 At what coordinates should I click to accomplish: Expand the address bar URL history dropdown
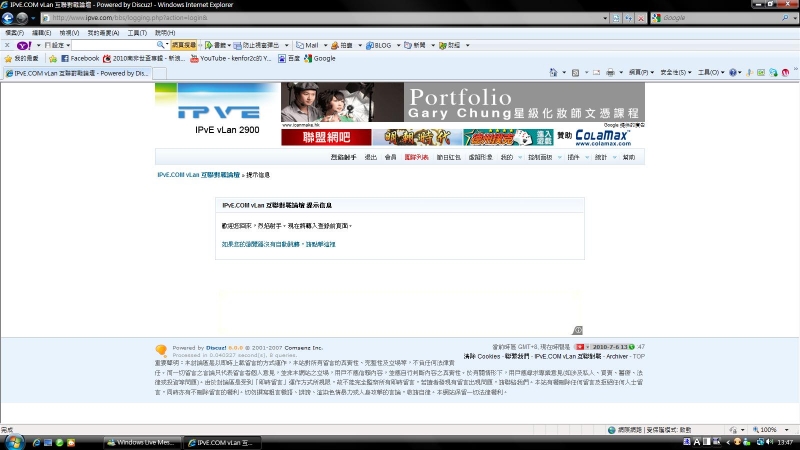[605, 18]
